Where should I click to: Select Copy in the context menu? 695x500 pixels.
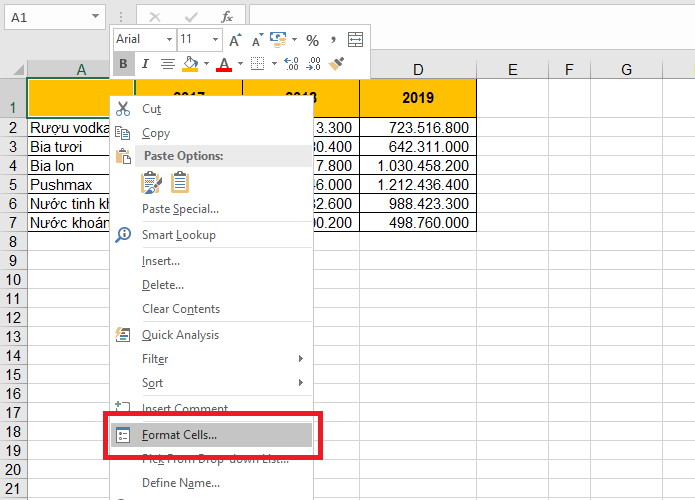[156, 133]
